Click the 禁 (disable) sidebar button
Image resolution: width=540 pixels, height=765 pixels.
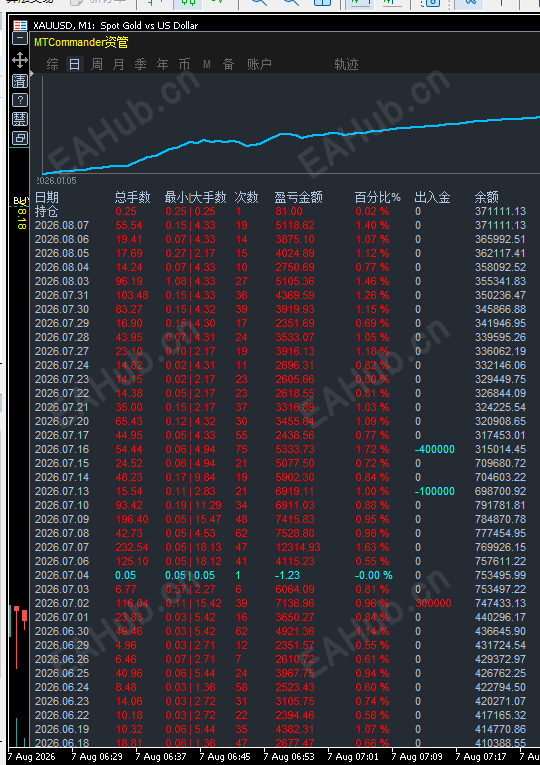(20, 119)
